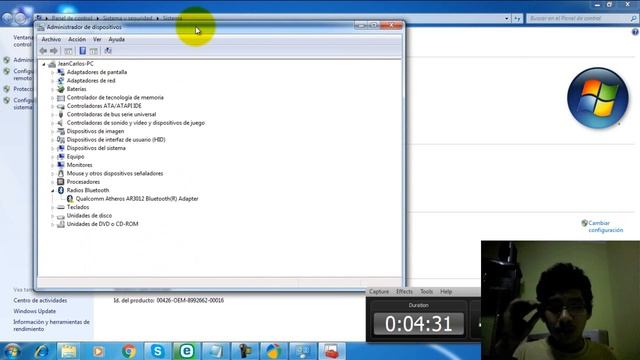
Task: Expand Equipo node arrow
Action: [53, 157]
